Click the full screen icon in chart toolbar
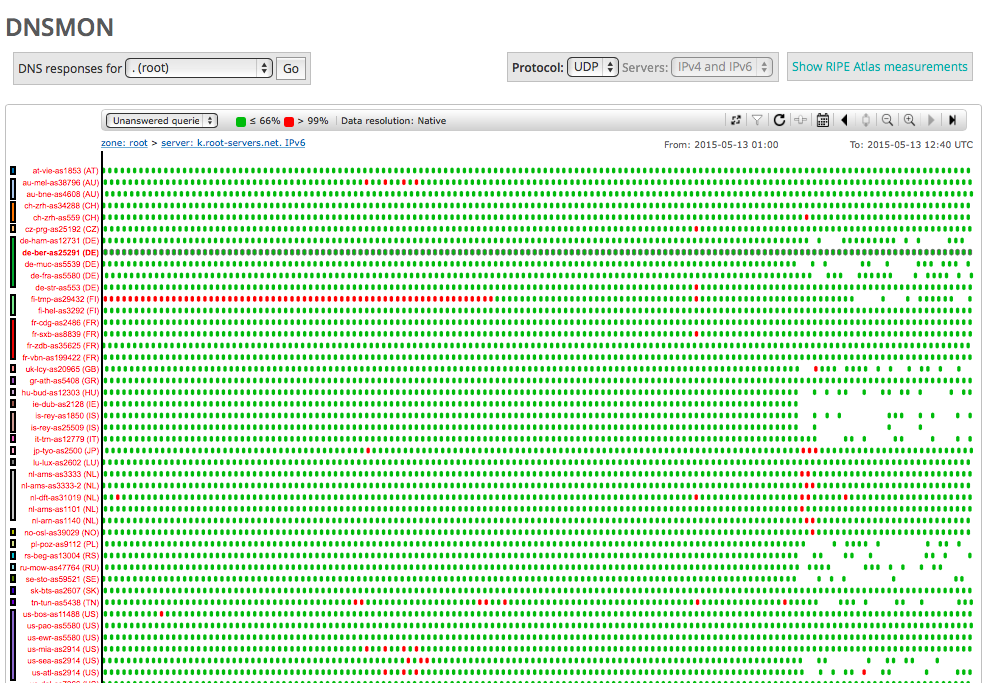 coord(736,120)
